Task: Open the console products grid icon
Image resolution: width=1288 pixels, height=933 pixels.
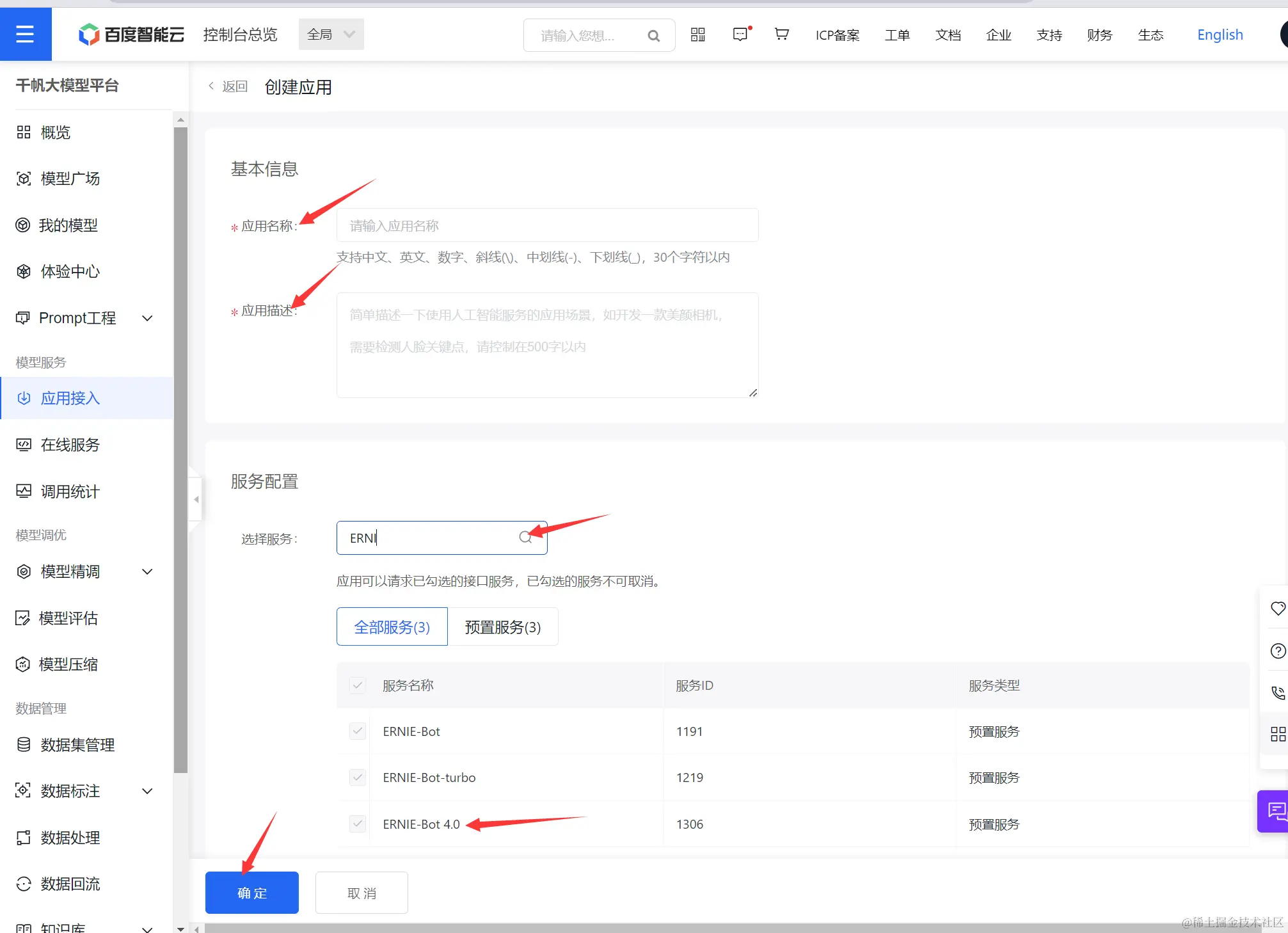Action: click(x=697, y=35)
